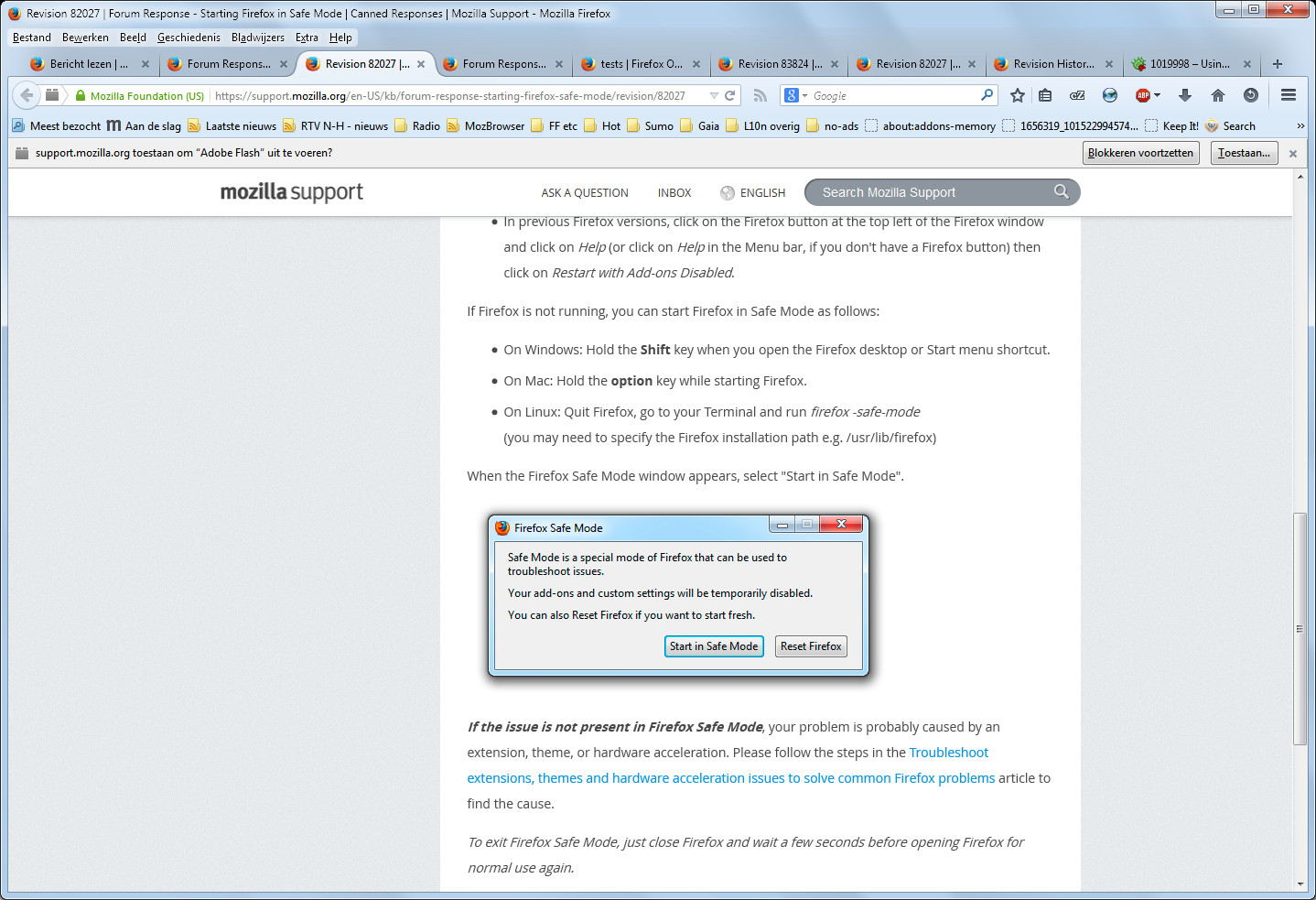Open the Extra menu
This screenshot has width=1316, height=900.
pos(307,38)
